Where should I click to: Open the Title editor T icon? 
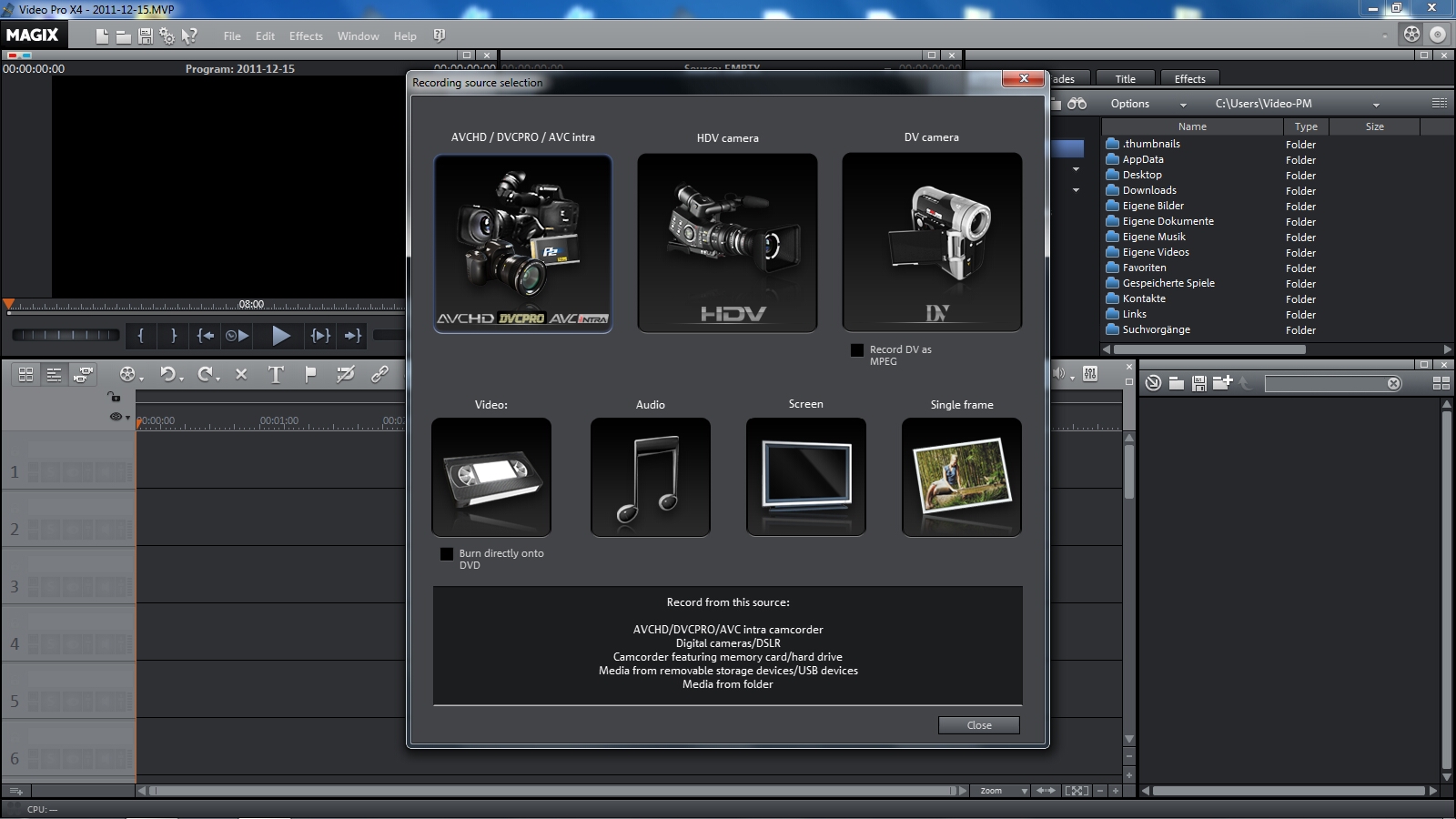pos(276,374)
